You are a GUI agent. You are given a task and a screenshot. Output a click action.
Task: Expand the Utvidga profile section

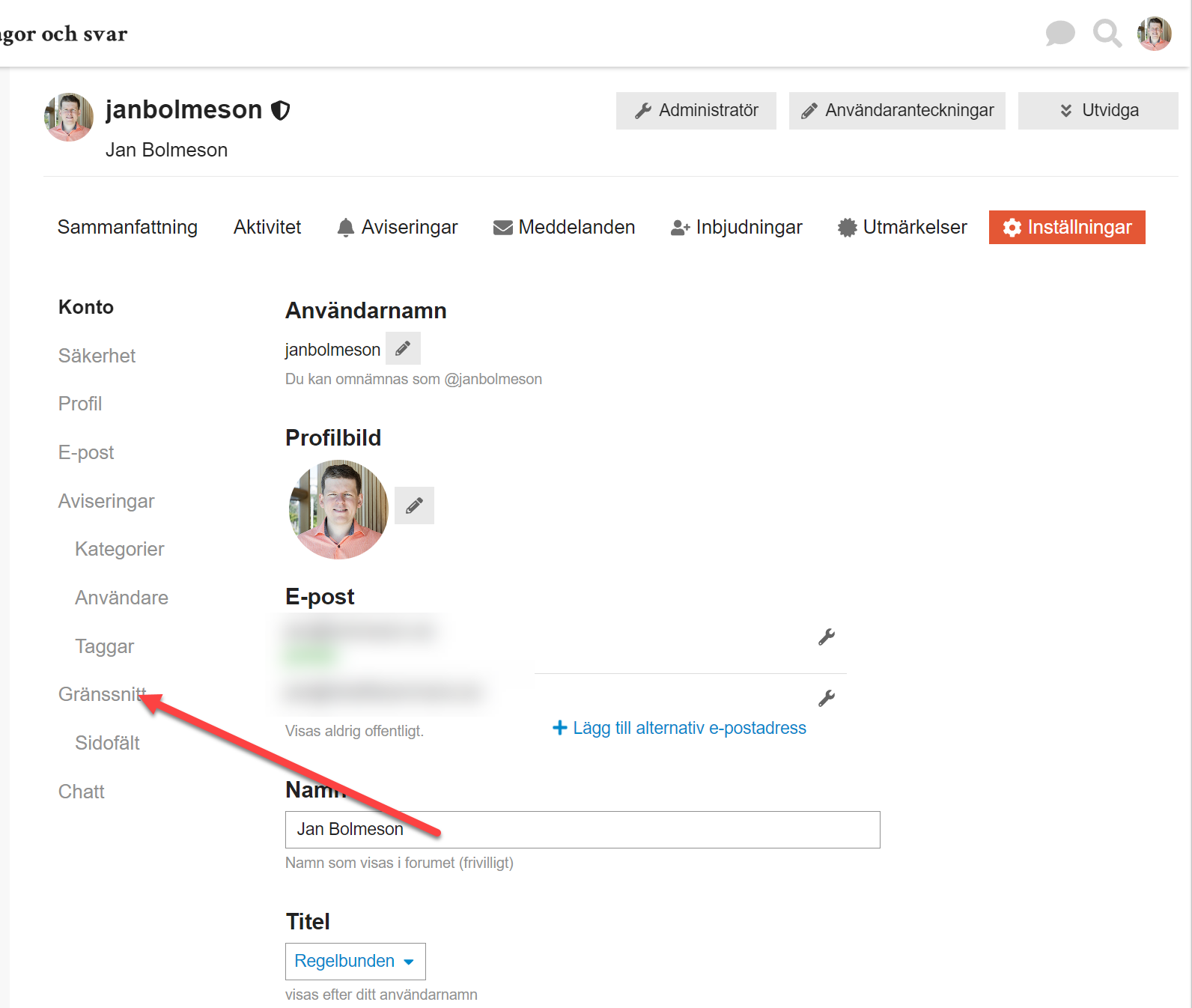[x=1098, y=111]
